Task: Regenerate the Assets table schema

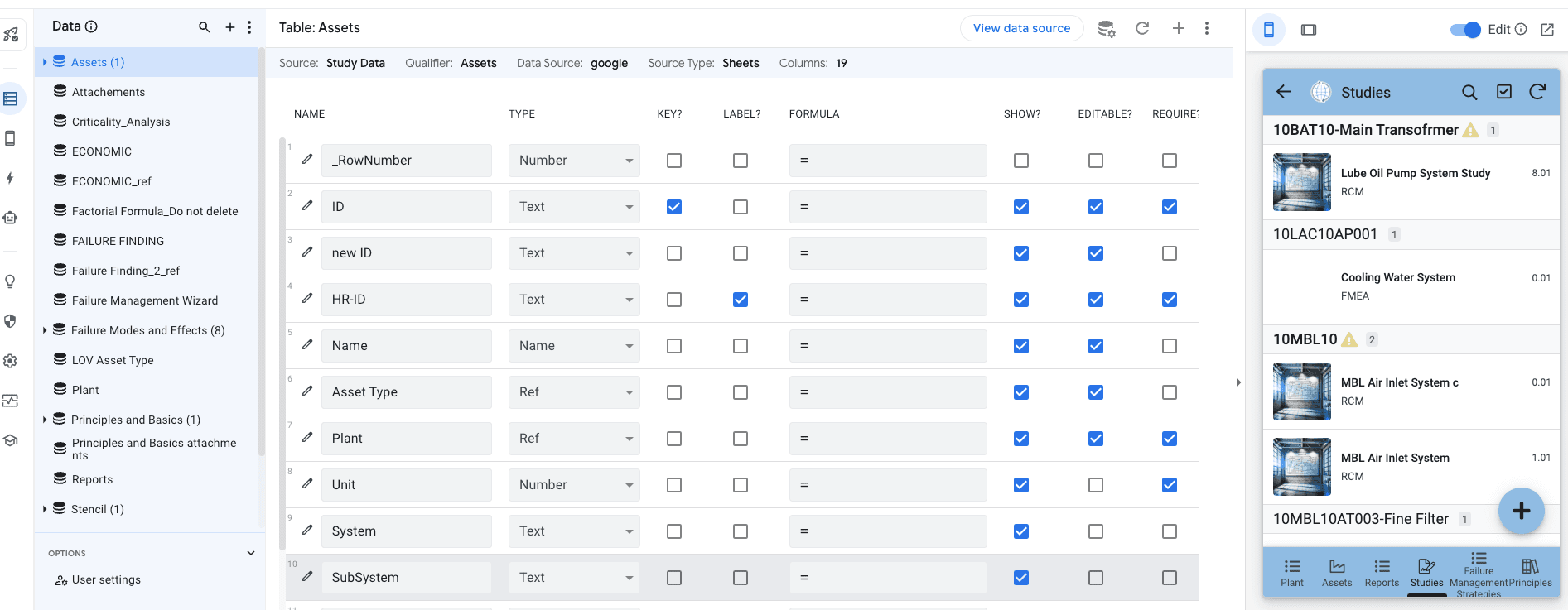Action: coord(1142,28)
